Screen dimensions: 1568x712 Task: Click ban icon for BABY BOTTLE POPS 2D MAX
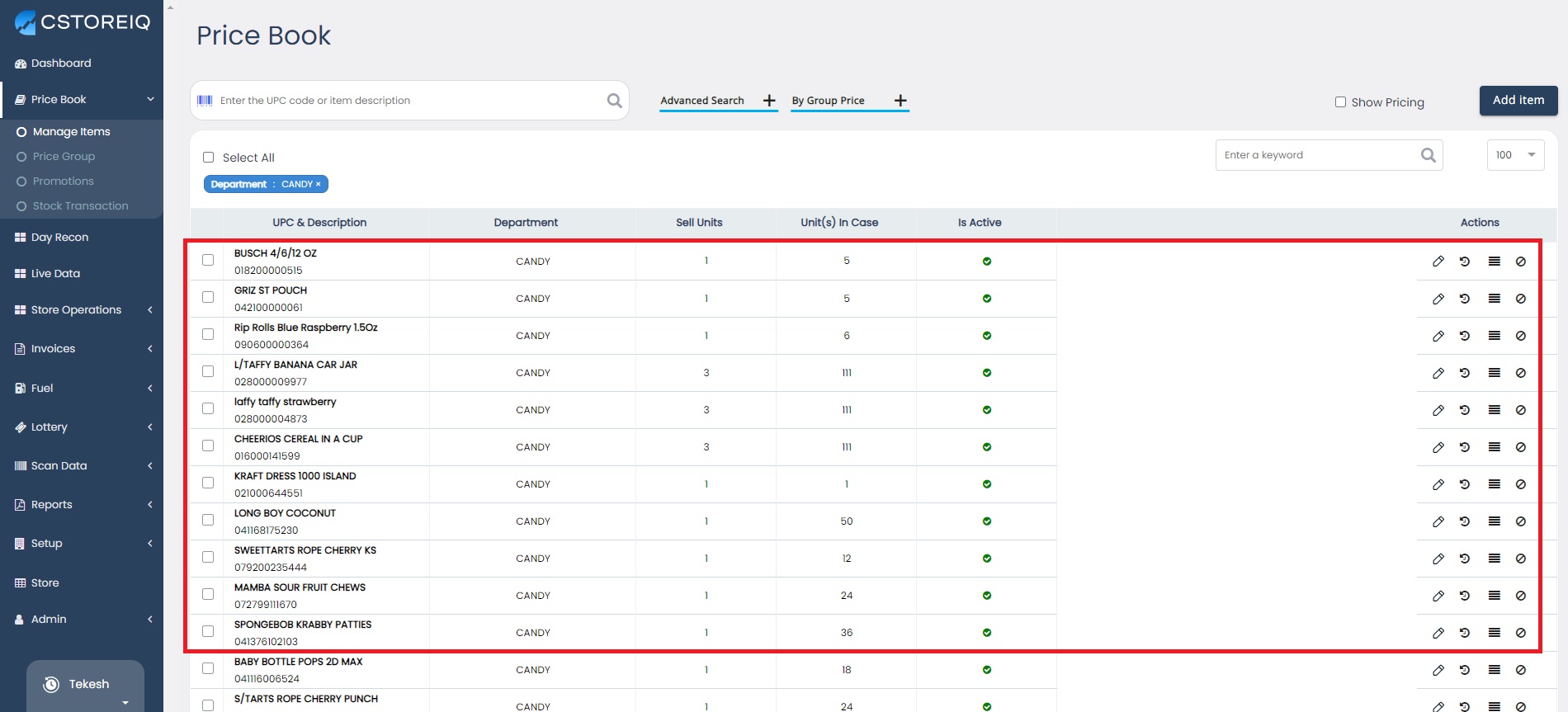coord(1521,670)
